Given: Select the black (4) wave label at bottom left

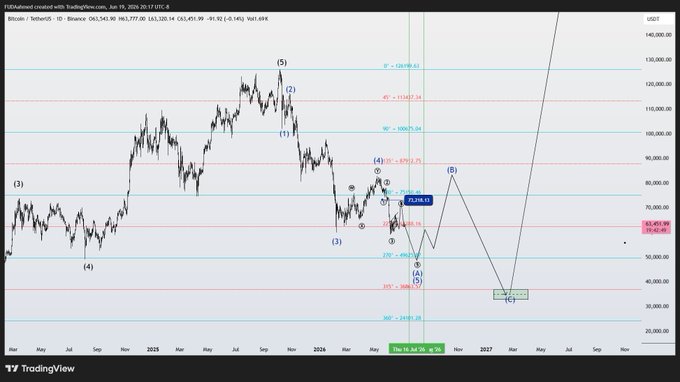Looking at the screenshot, I should pos(88,267).
